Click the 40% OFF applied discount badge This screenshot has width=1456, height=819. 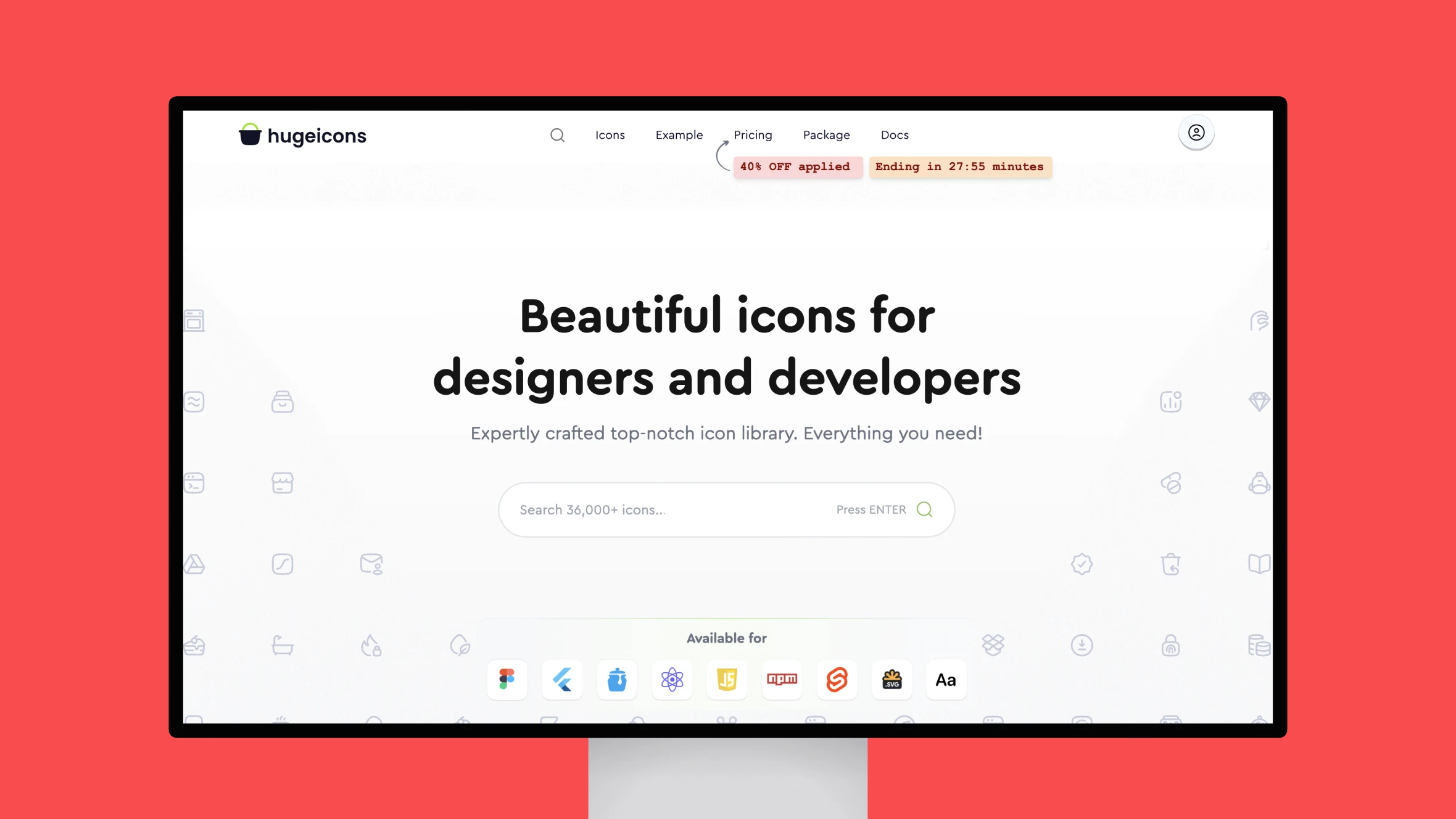click(795, 166)
